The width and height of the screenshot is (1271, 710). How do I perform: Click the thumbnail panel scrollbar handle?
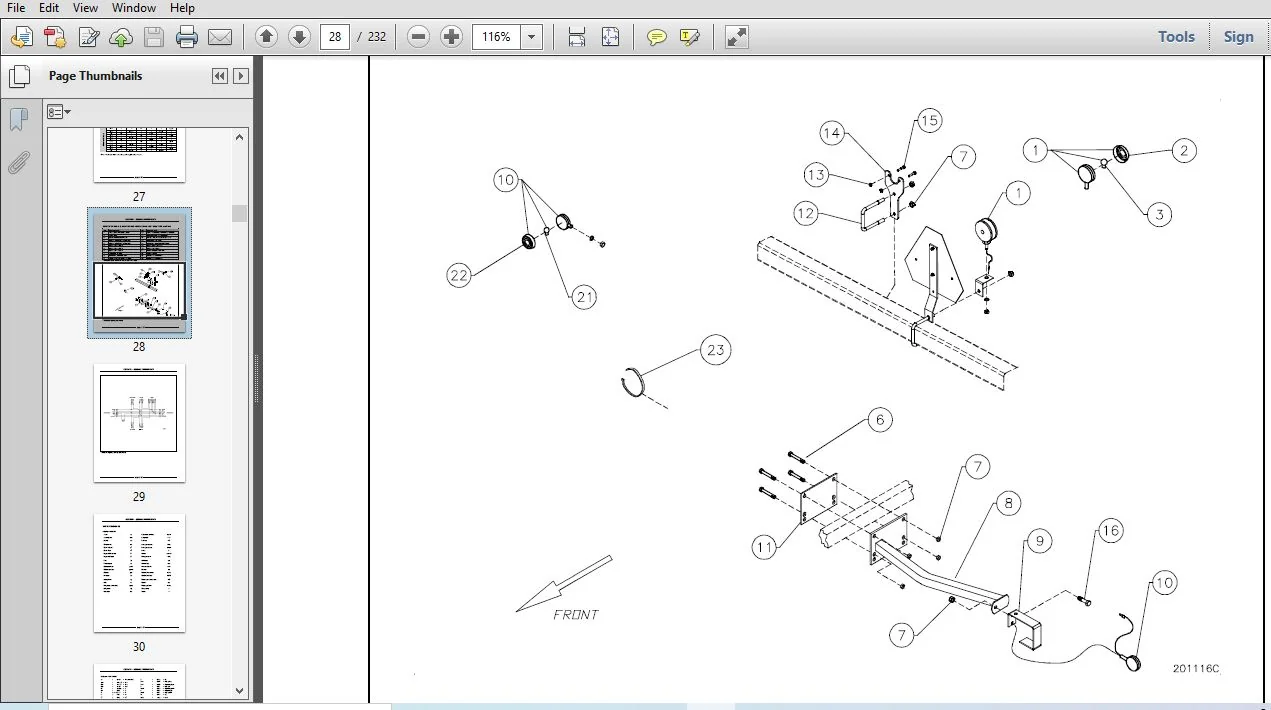click(x=240, y=213)
